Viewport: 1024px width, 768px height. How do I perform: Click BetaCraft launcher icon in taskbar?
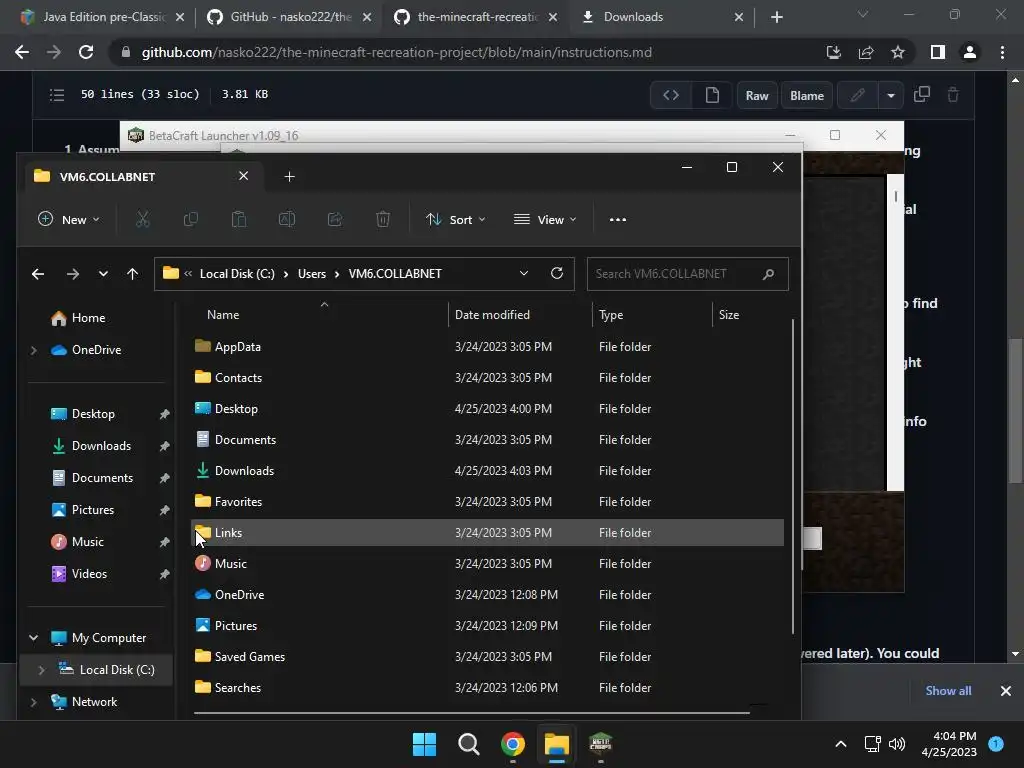tap(600, 744)
